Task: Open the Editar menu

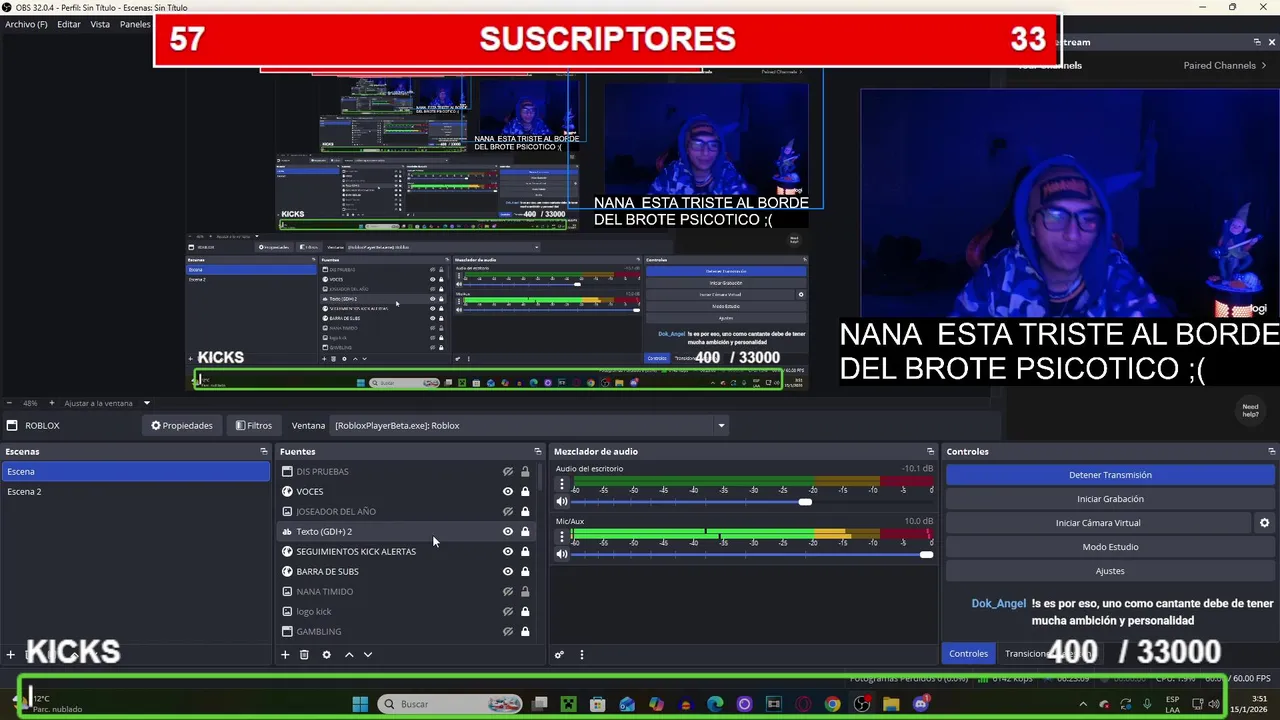Action: pyautogui.click(x=69, y=24)
